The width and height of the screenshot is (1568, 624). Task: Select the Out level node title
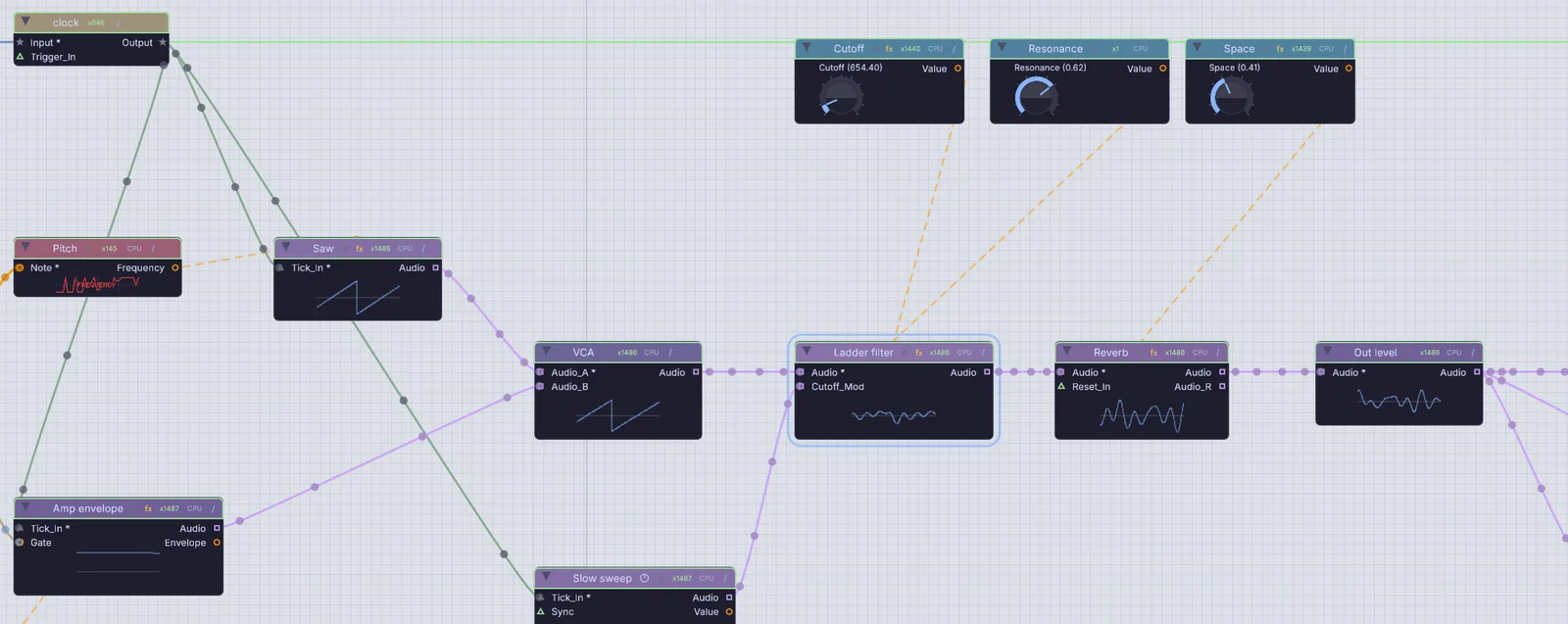pos(1375,353)
